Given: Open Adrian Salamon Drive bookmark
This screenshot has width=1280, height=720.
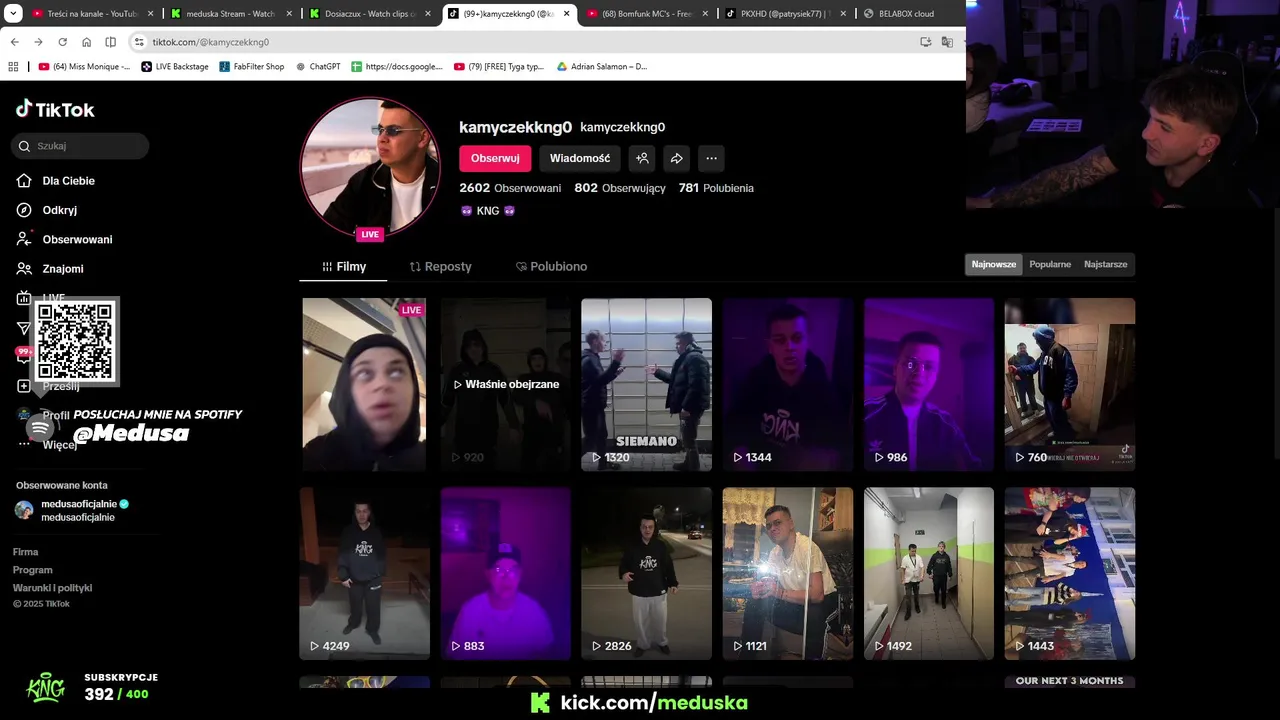Looking at the screenshot, I should [602, 67].
